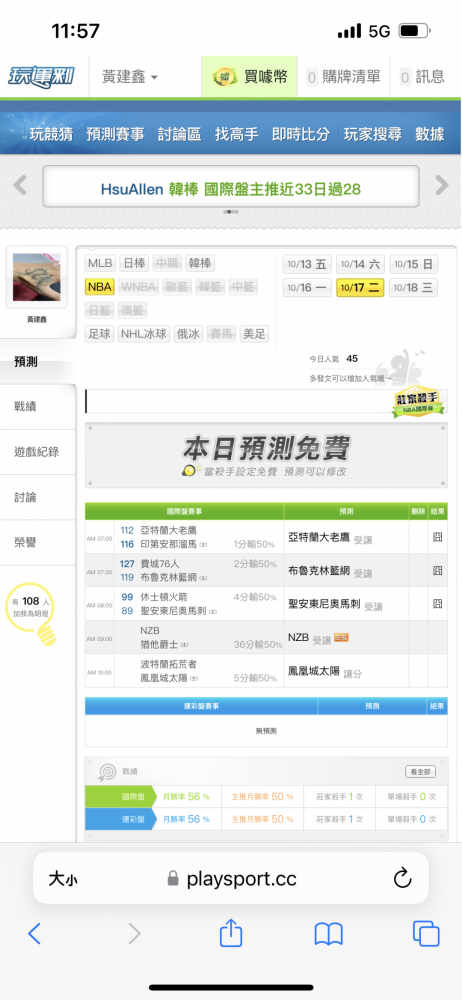Pick the date 10/15 日

coord(414,264)
